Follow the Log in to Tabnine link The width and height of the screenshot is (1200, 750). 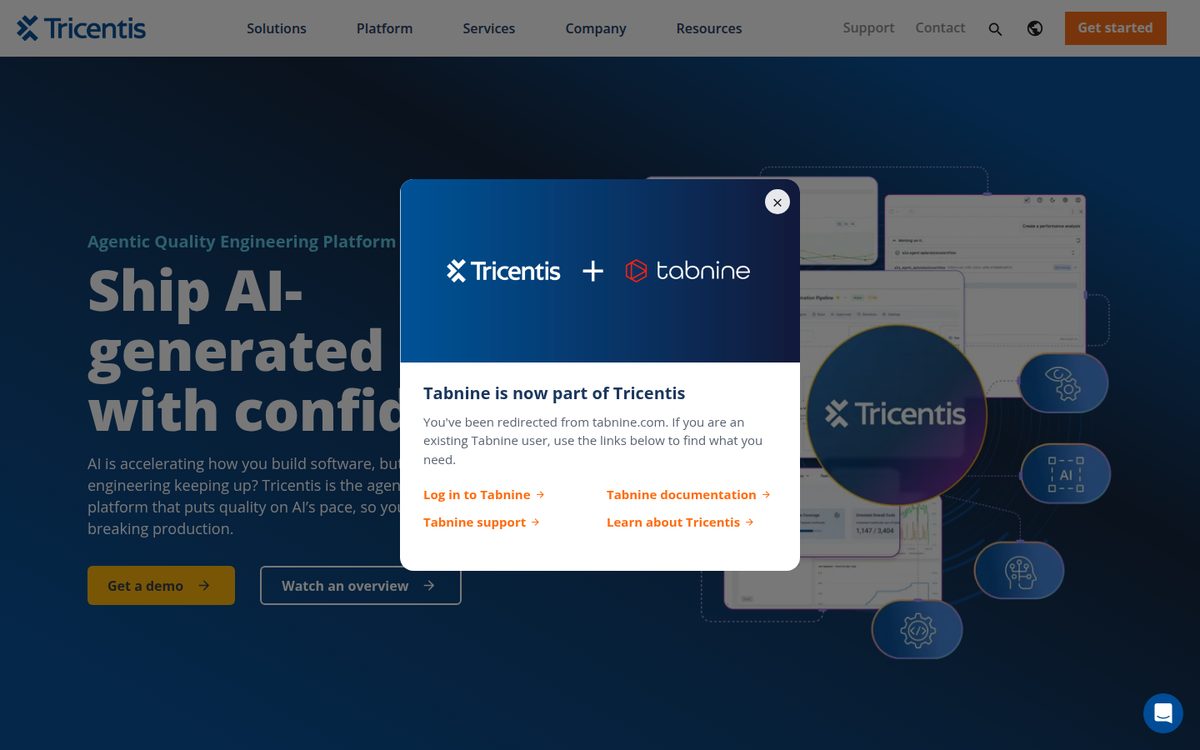484,495
